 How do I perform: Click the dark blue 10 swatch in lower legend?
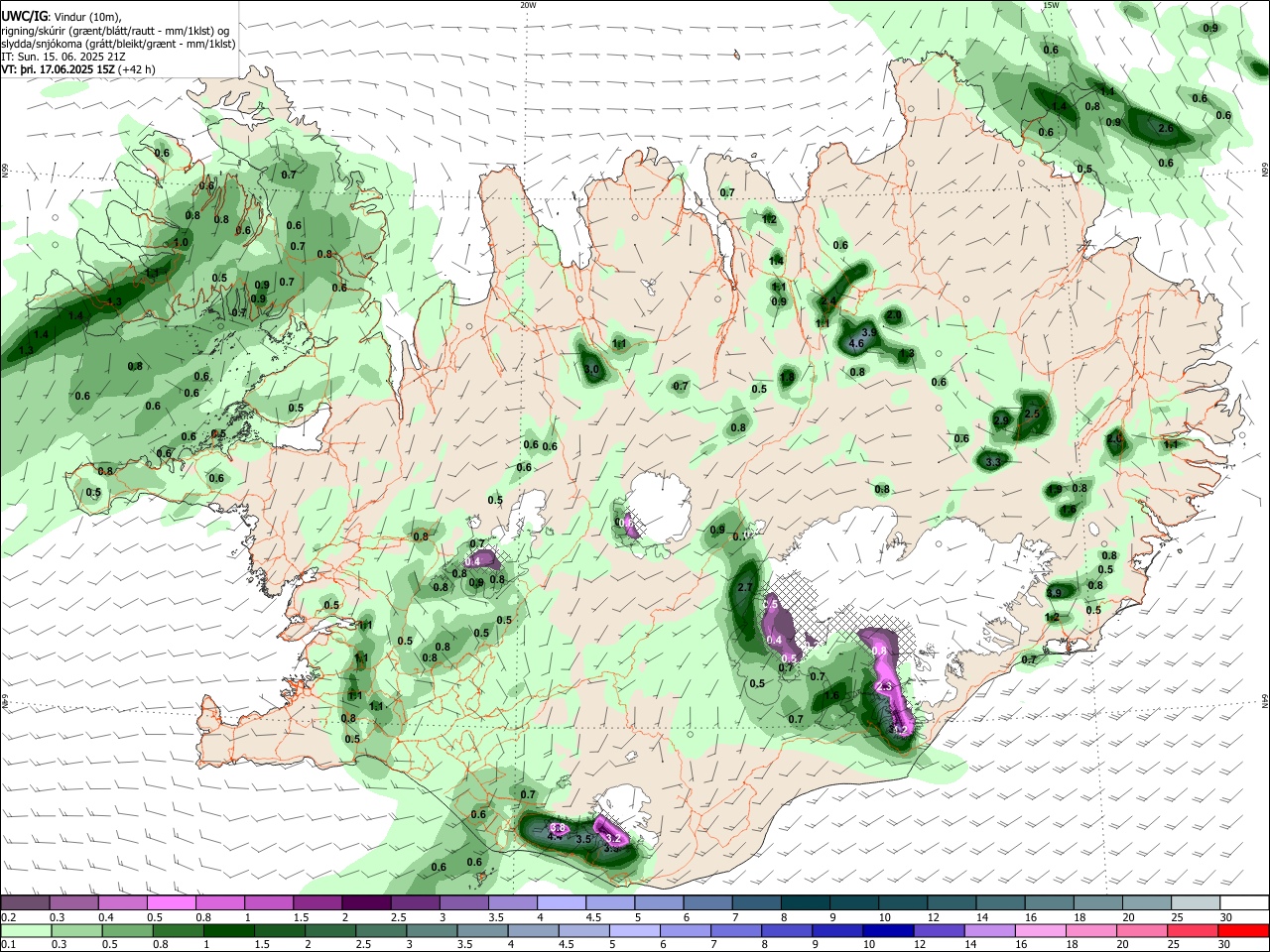click(x=888, y=931)
